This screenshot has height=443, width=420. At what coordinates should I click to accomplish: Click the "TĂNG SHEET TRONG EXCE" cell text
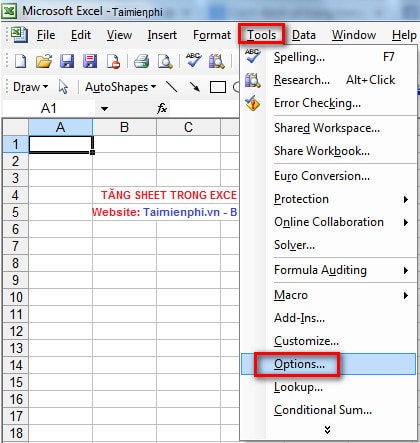point(169,195)
